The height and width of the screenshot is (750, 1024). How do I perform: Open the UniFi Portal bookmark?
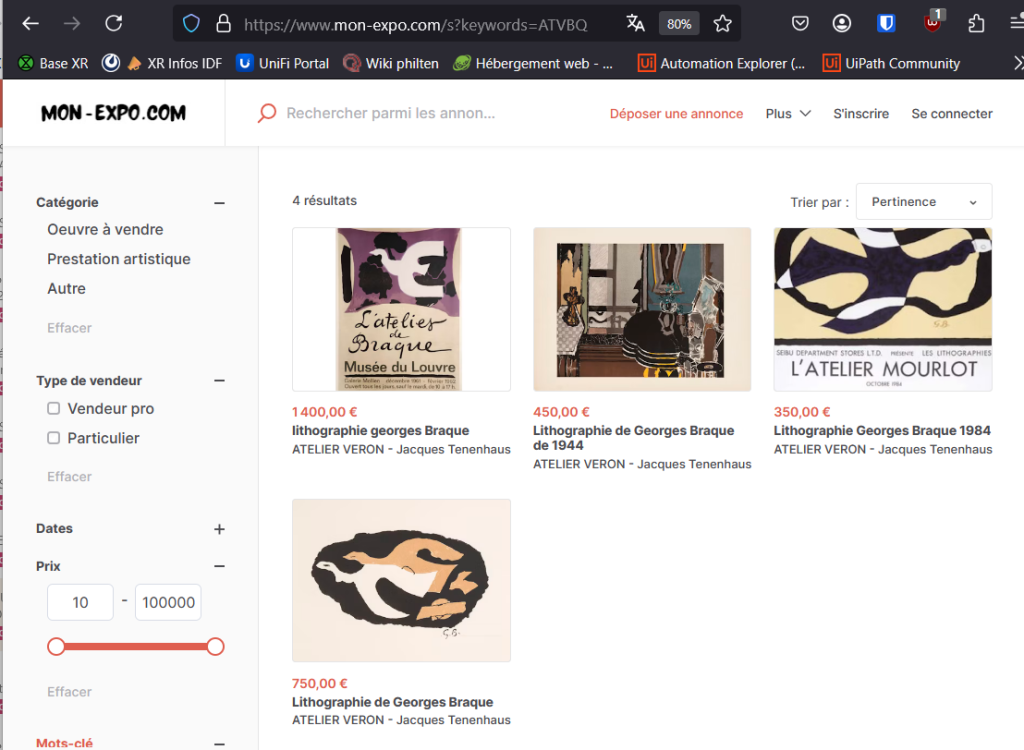[283, 63]
